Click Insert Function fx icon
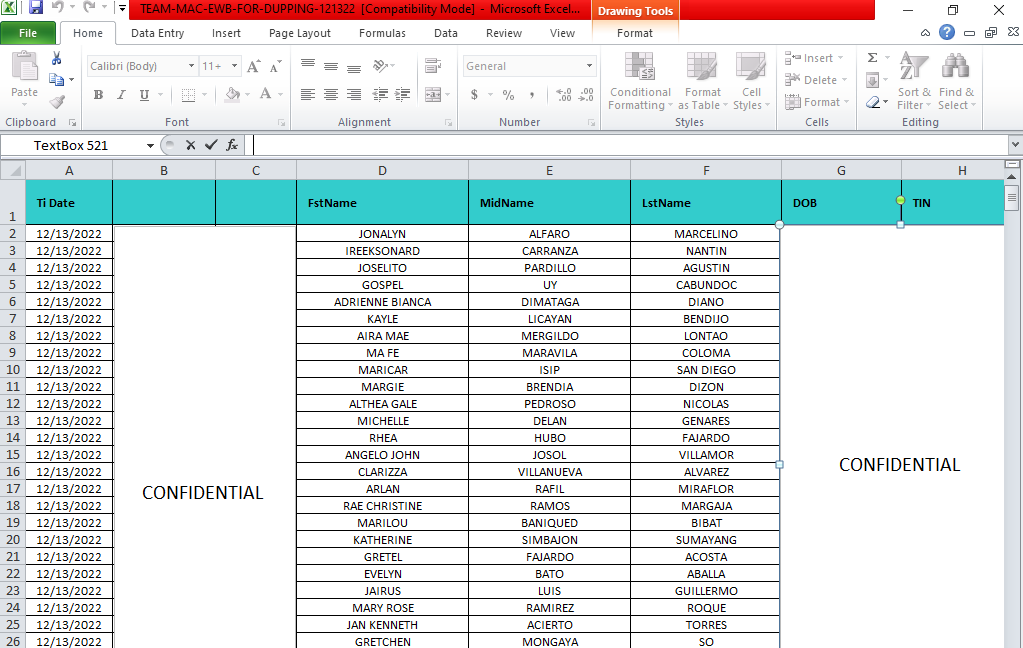The width and height of the screenshot is (1023, 648). (x=232, y=145)
